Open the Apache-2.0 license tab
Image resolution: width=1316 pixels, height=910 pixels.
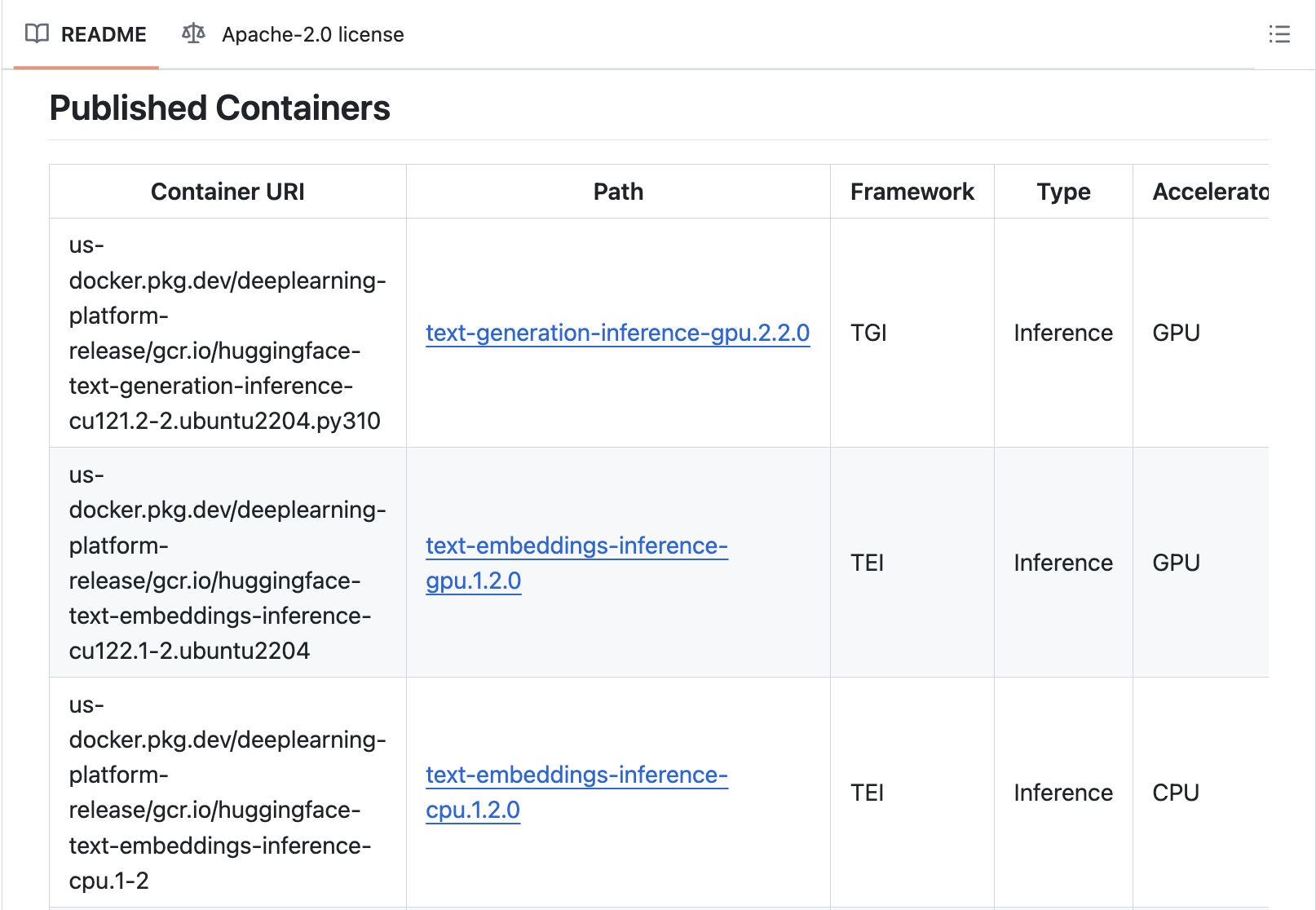tap(293, 34)
